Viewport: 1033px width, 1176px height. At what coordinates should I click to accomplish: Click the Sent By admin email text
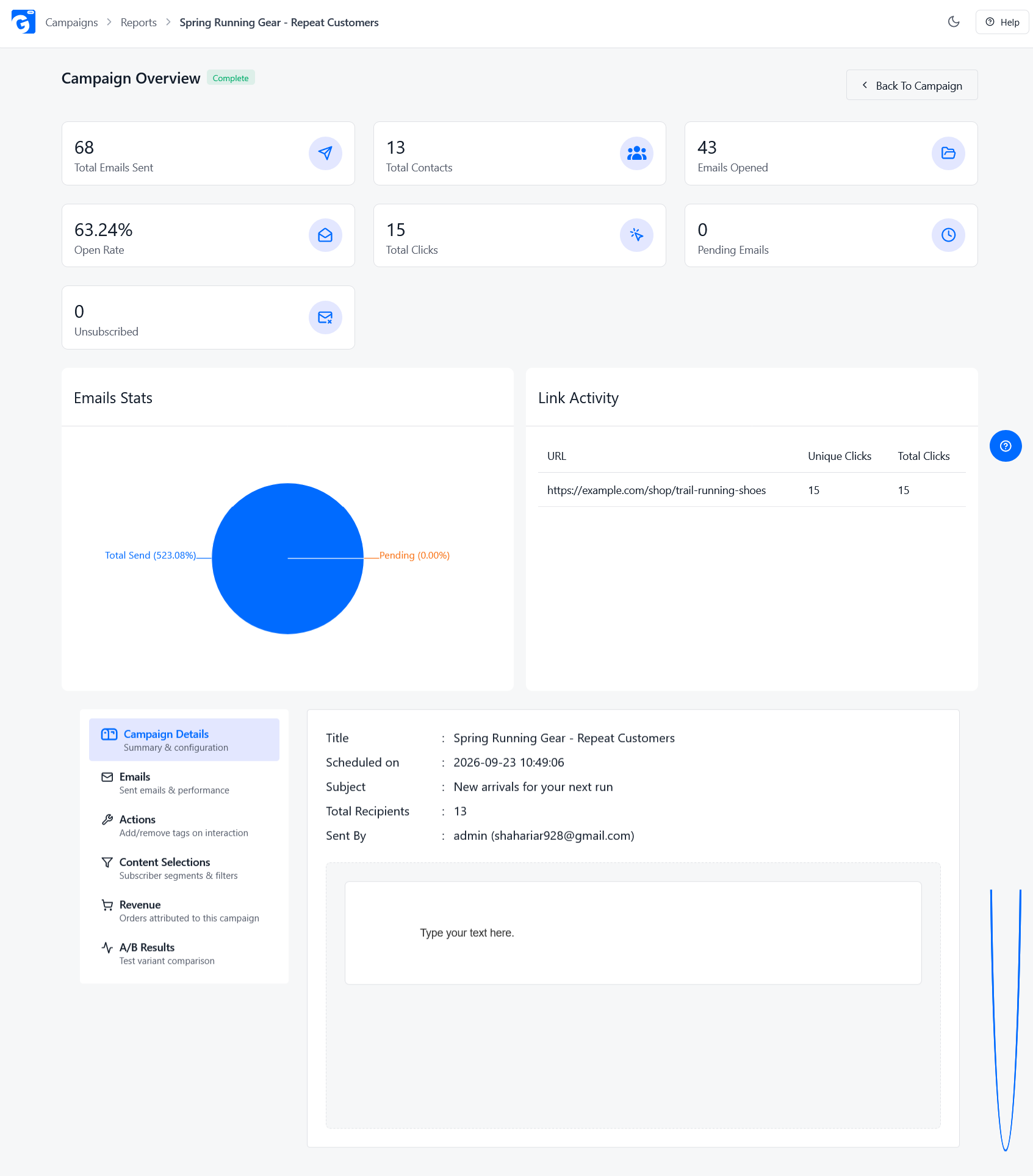(544, 836)
